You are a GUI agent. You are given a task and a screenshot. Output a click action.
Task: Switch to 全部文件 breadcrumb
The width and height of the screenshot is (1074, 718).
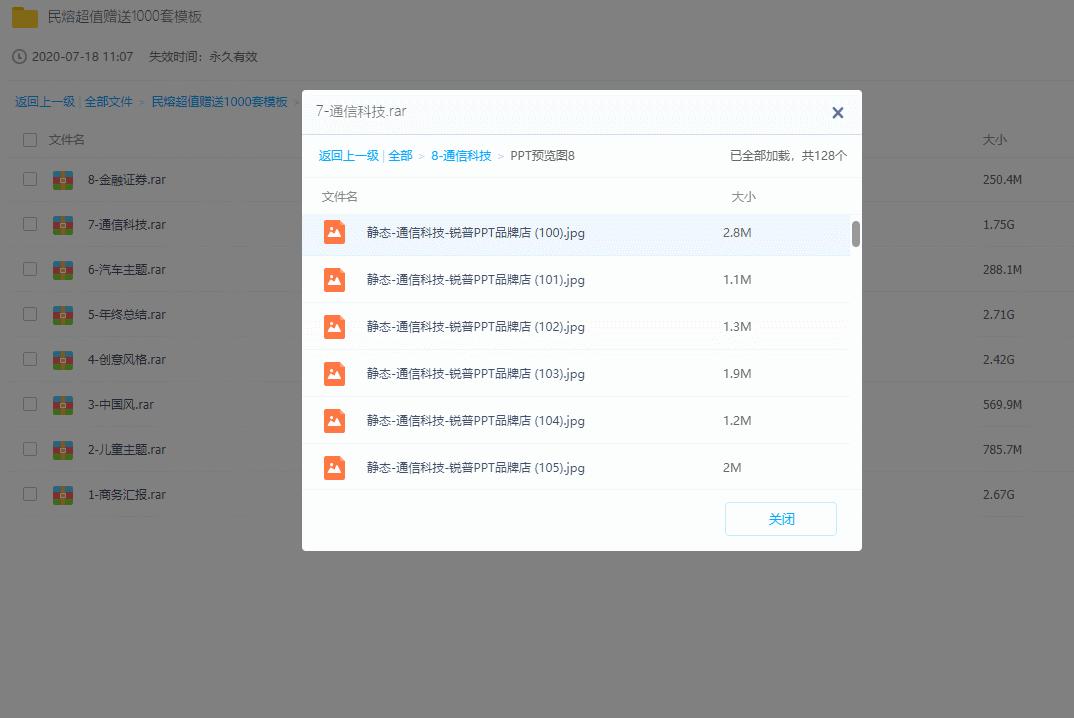[x=110, y=101]
